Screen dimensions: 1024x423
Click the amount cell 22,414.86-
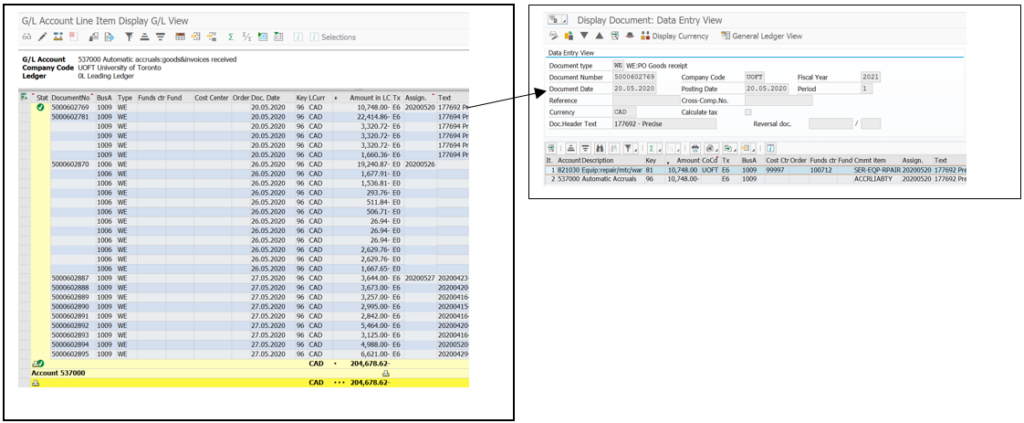[370, 116]
